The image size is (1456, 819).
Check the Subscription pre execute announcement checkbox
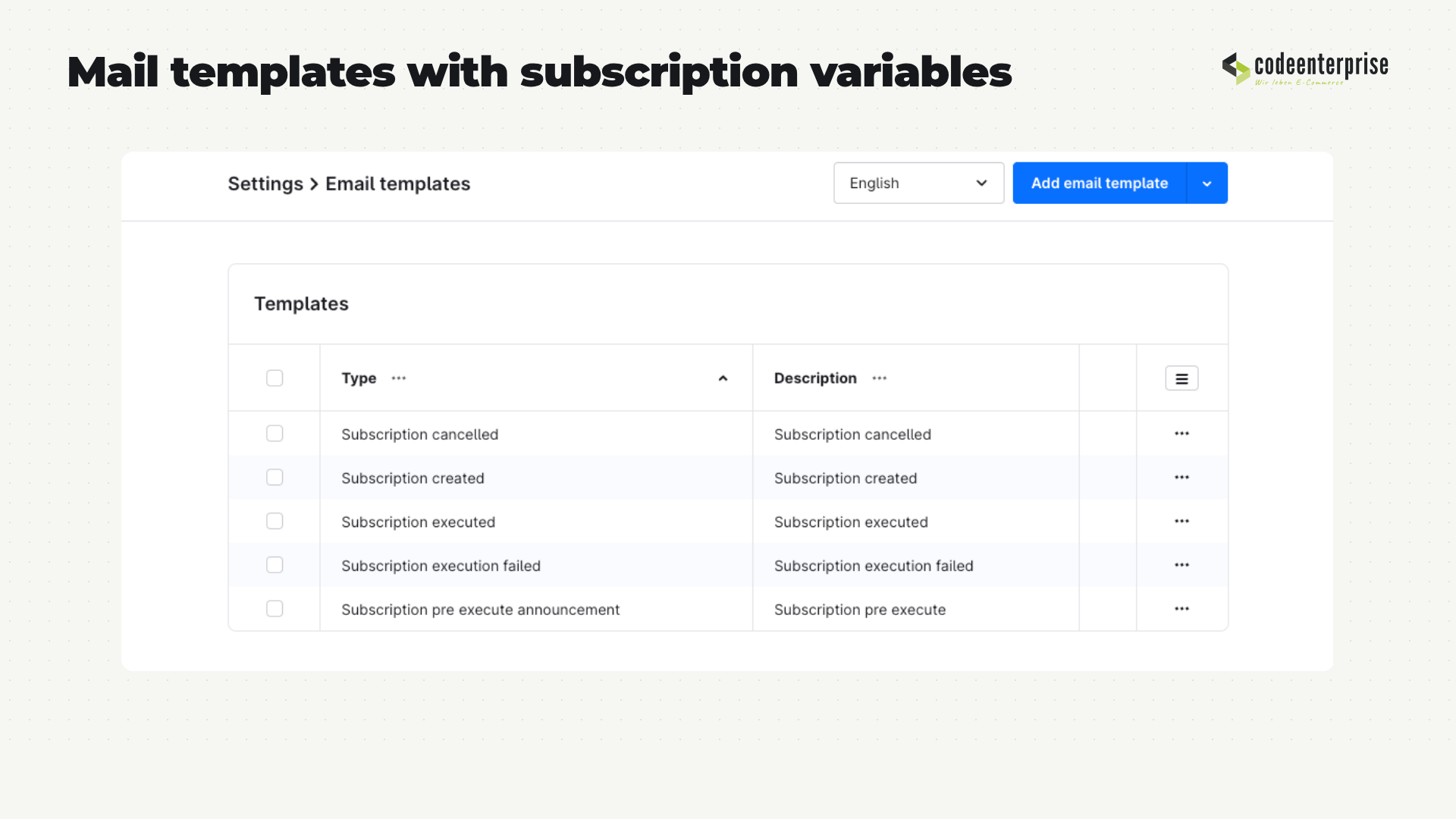275,609
